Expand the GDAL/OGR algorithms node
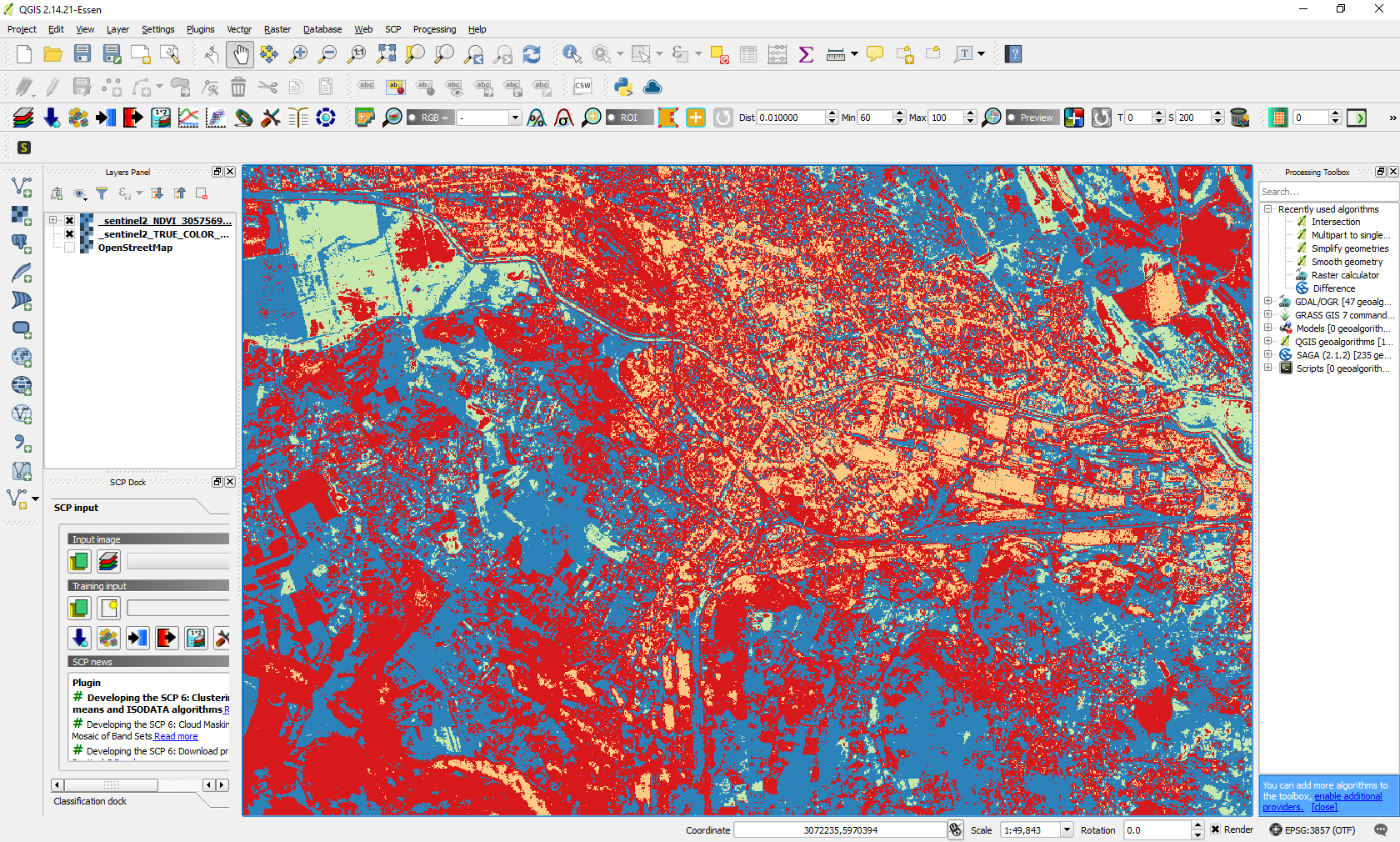 [x=1268, y=302]
